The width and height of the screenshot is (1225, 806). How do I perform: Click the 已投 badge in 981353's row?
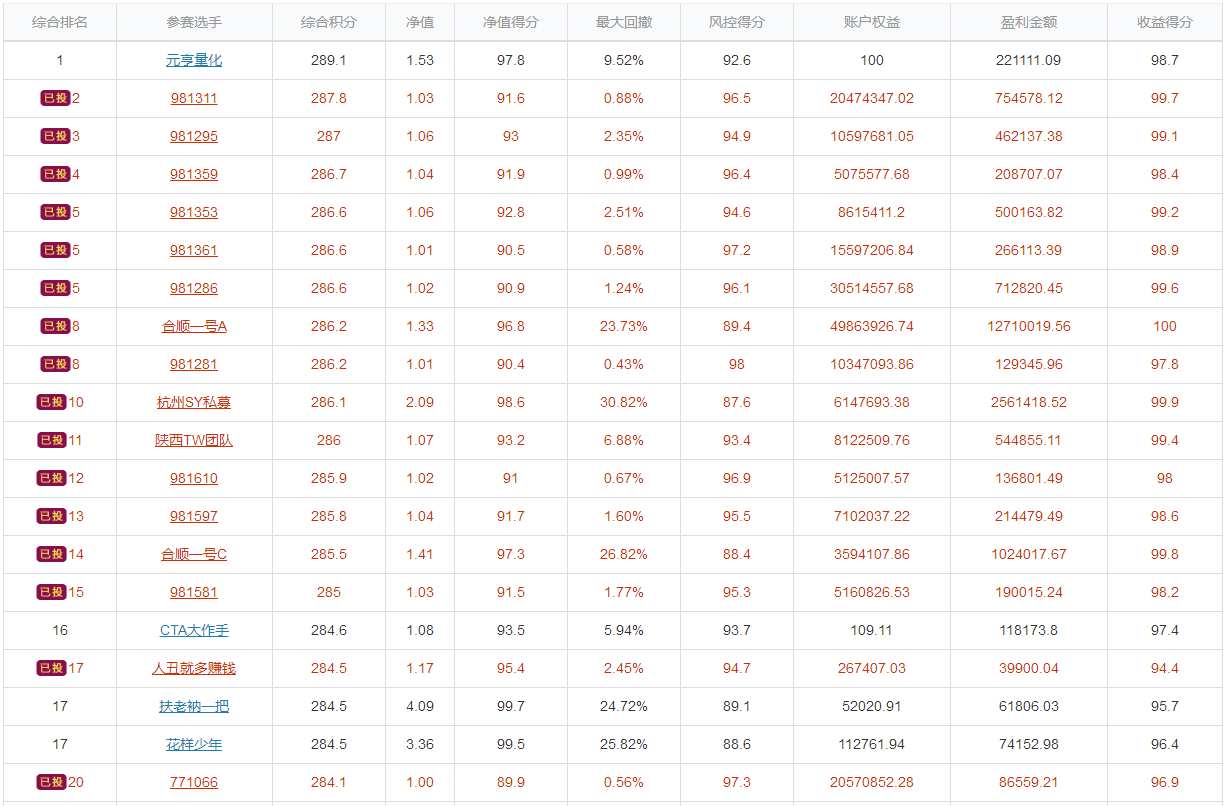click(55, 212)
